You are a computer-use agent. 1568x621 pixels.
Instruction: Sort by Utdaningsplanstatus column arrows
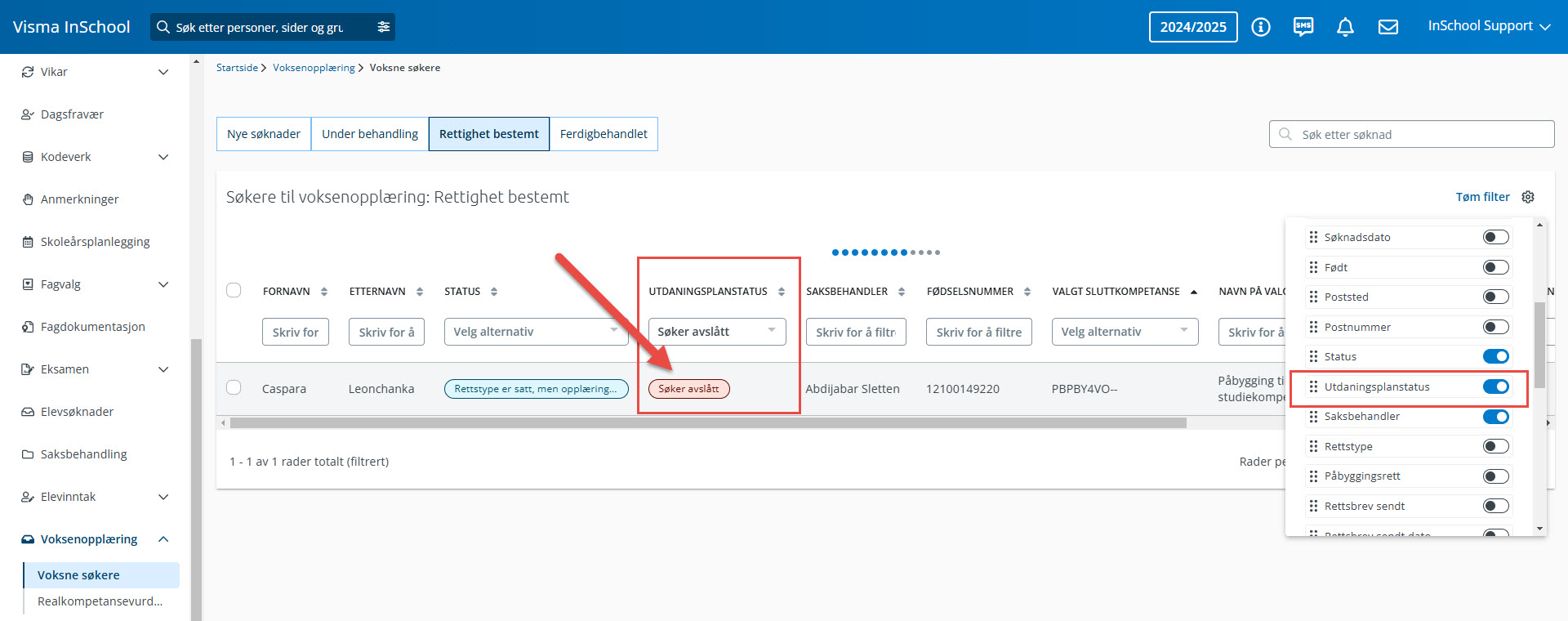782,292
